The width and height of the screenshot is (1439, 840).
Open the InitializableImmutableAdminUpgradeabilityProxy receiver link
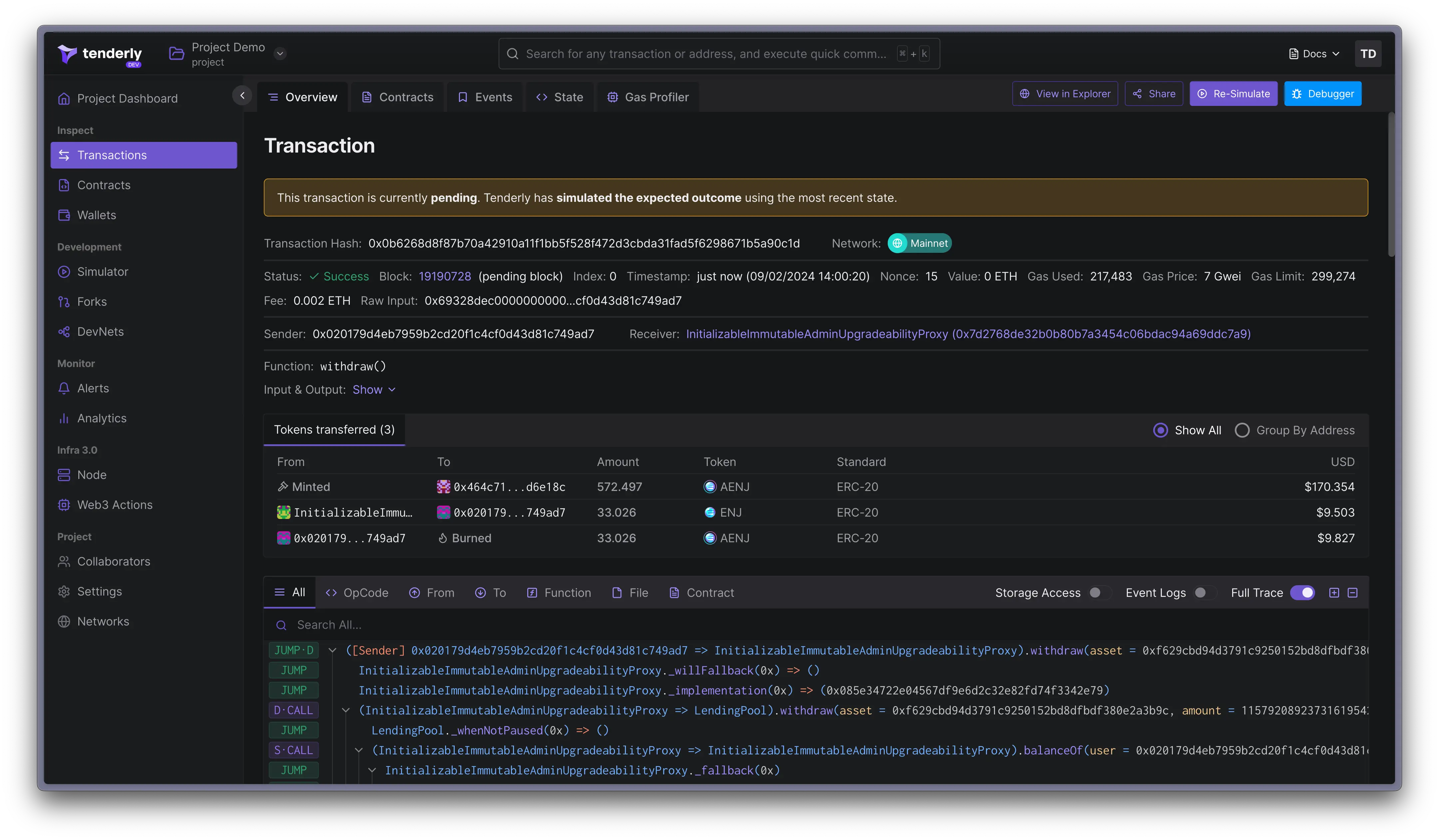968,334
